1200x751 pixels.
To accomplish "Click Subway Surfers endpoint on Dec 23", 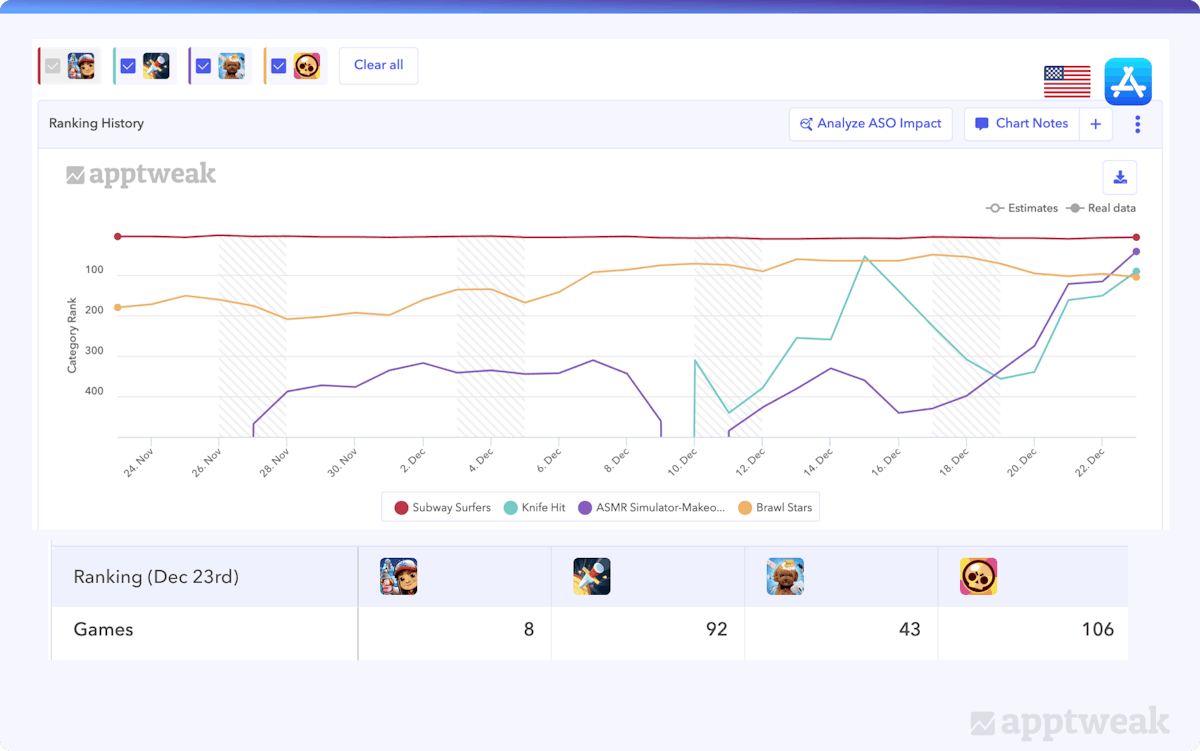I will click(x=1136, y=237).
